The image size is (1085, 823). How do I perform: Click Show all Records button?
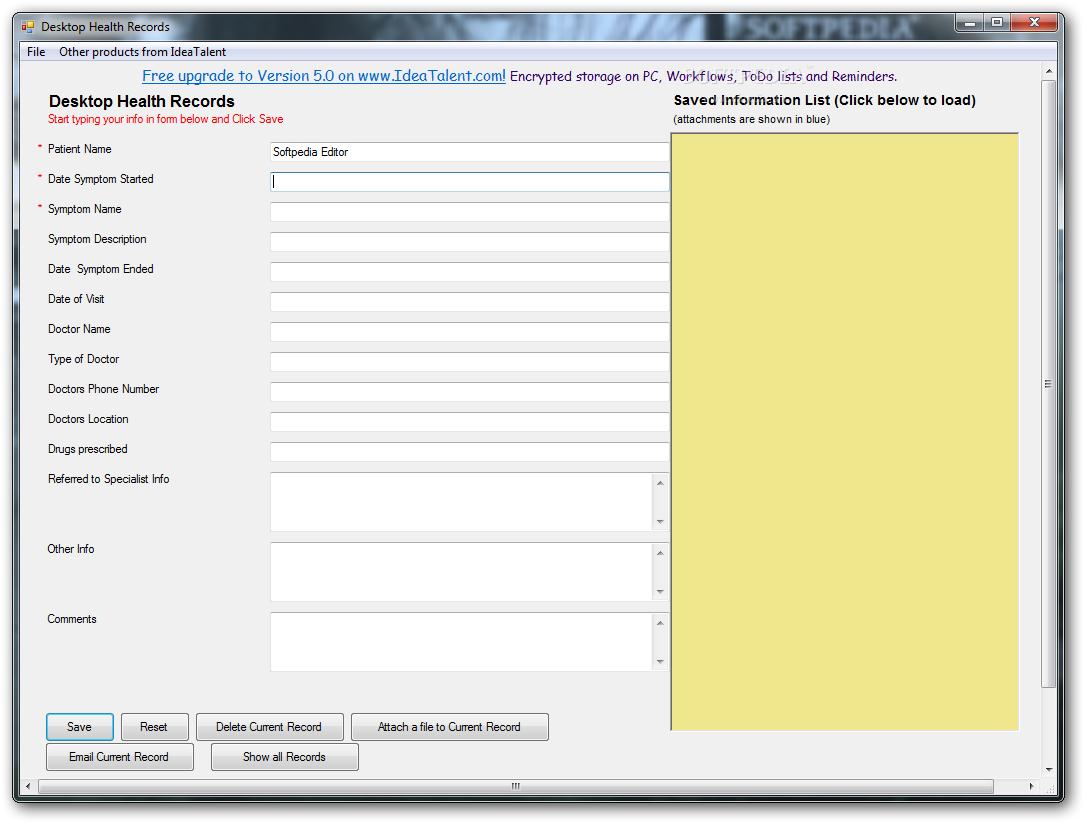[284, 757]
